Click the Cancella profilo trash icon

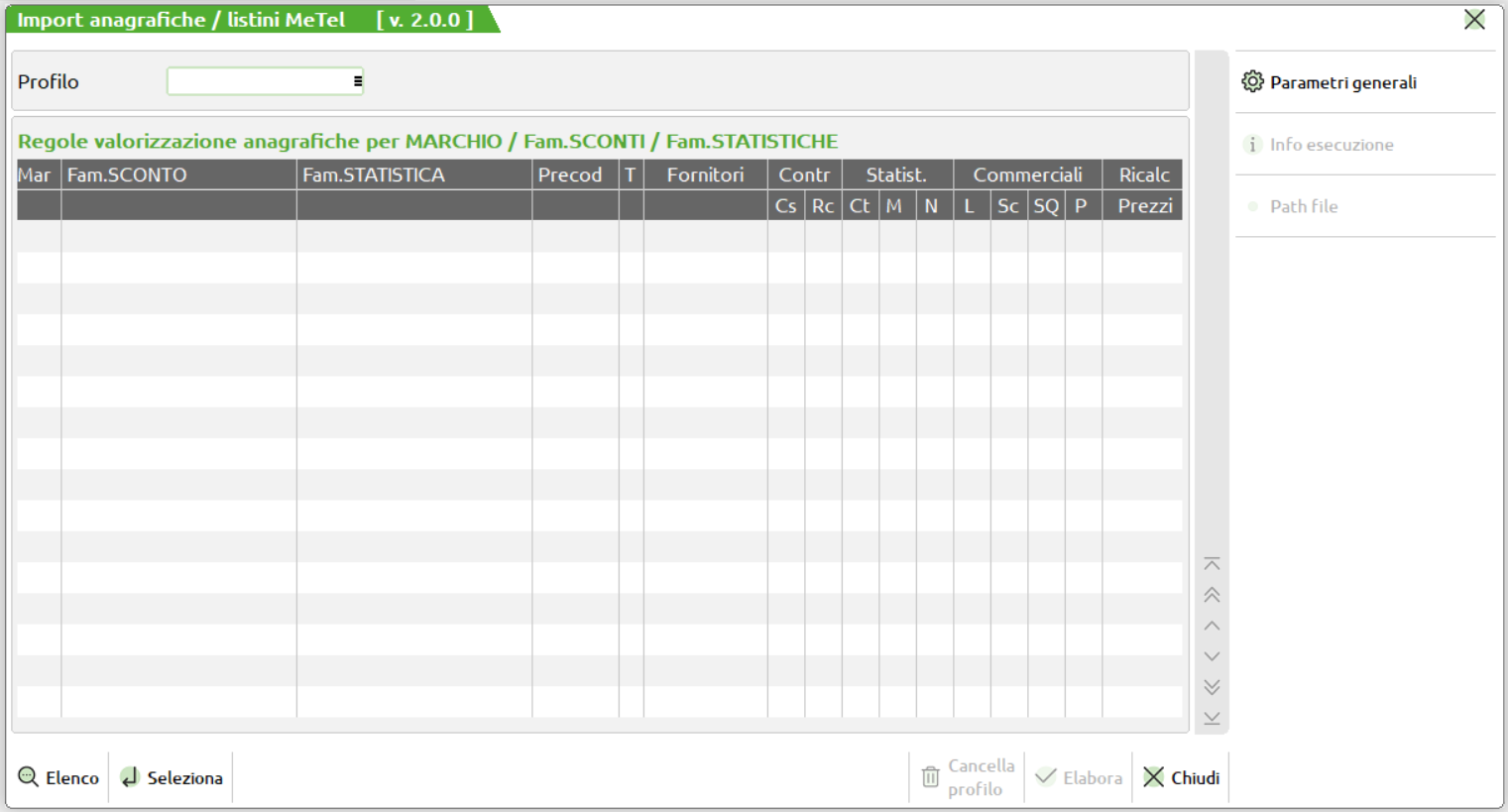click(930, 777)
